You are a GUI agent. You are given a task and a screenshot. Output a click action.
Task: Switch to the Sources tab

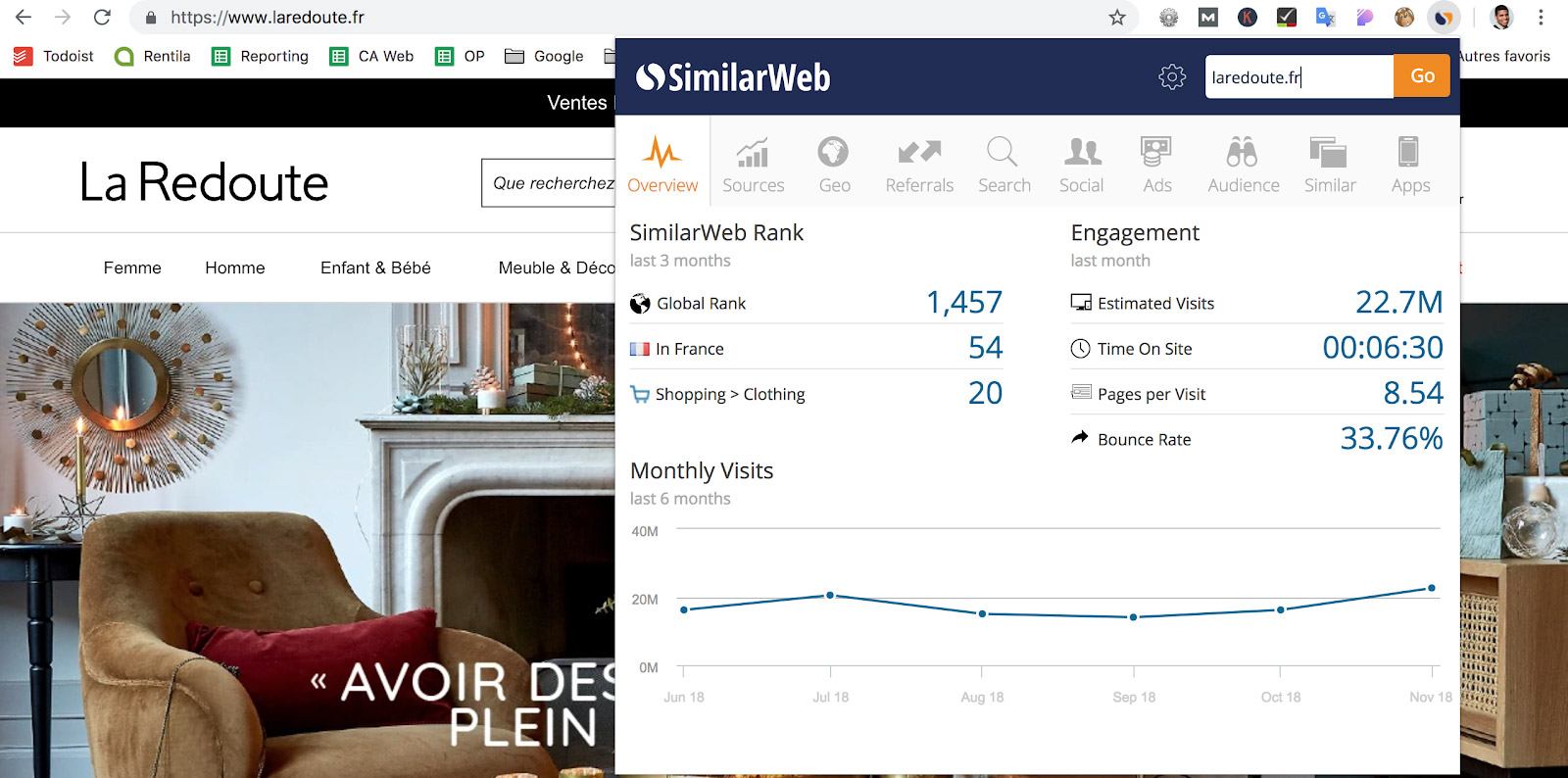click(753, 165)
